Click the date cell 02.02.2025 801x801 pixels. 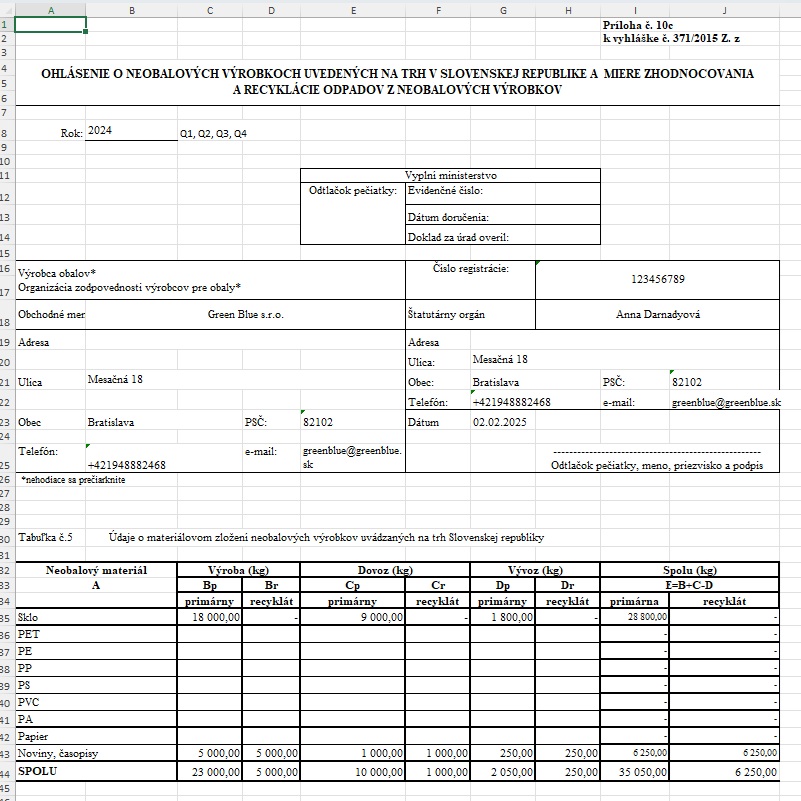pyautogui.click(x=498, y=422)
